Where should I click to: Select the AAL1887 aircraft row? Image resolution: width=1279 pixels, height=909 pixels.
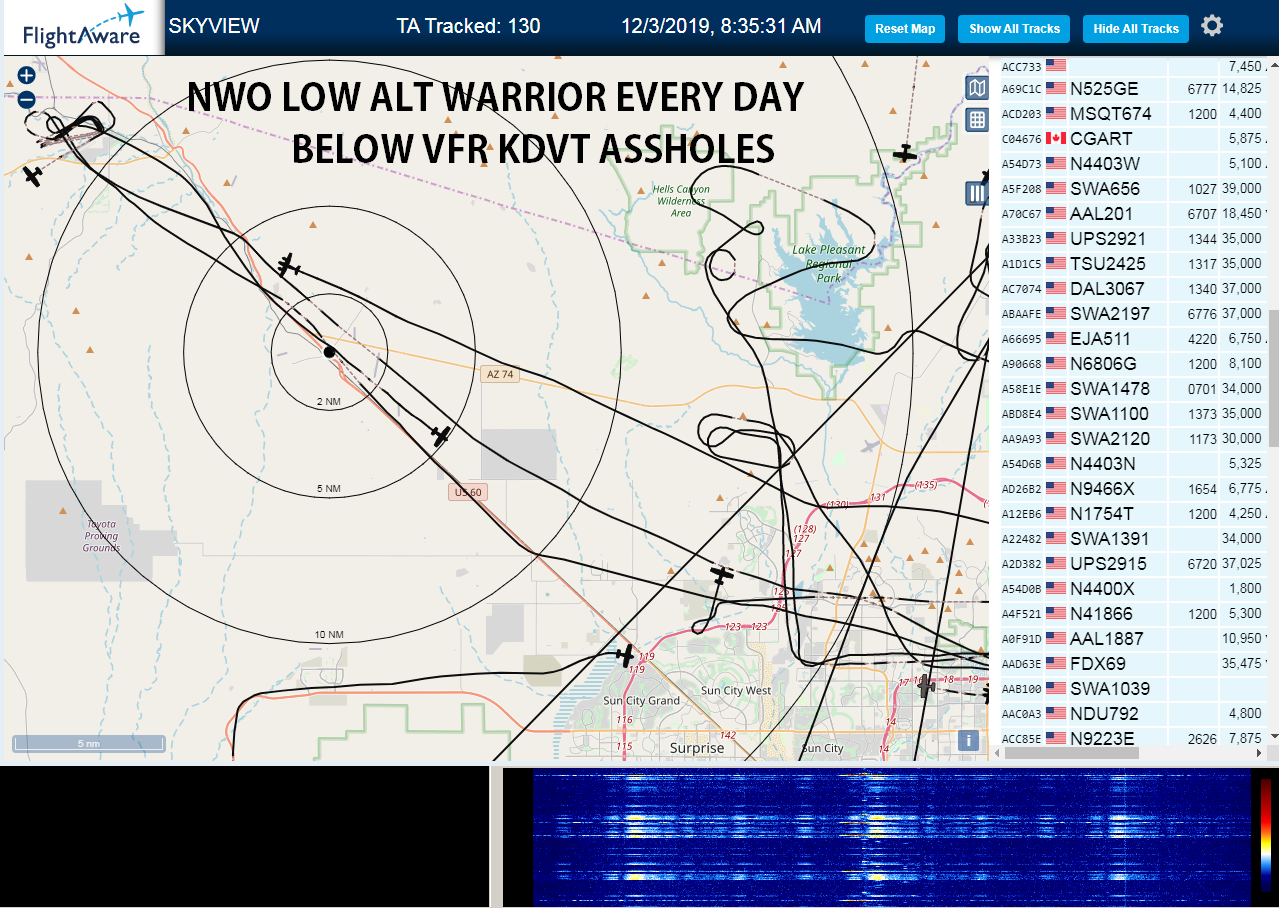pyautogui.click(x=1134, y=639)
